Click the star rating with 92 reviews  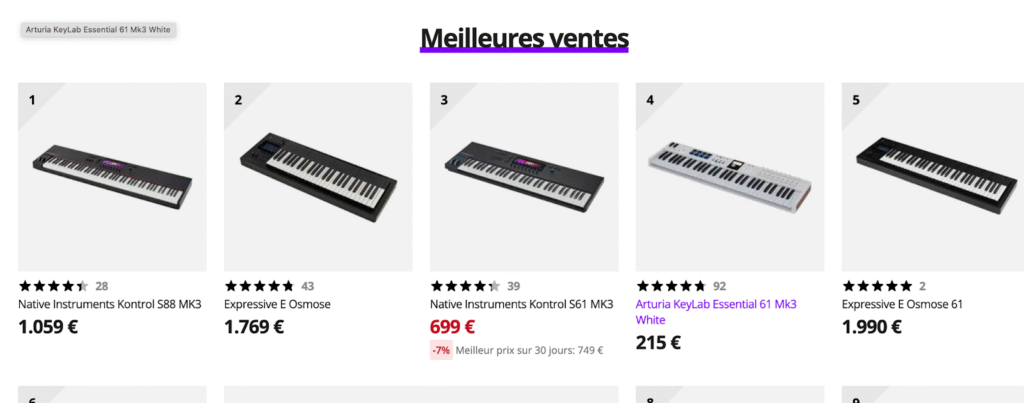(671, 286)
